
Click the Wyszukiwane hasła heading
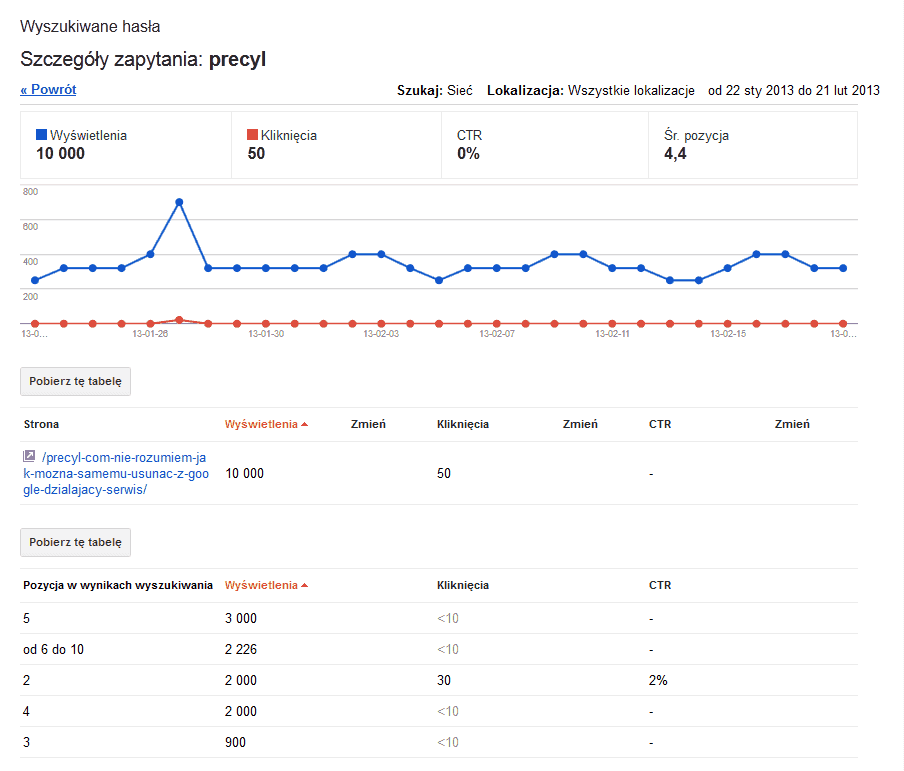(x=90, y=27)
